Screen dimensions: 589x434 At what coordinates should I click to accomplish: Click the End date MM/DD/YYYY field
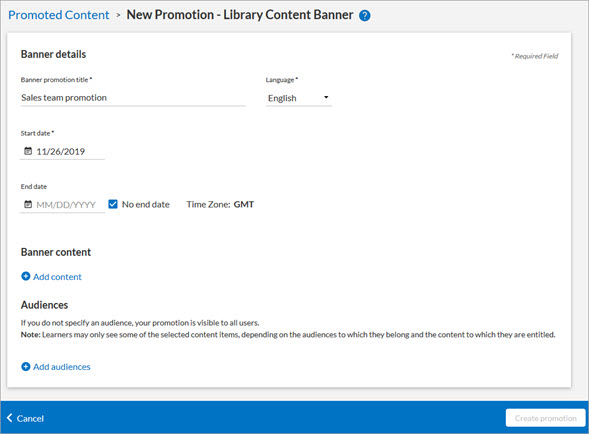pyautogui.click(x=62, y=205)
